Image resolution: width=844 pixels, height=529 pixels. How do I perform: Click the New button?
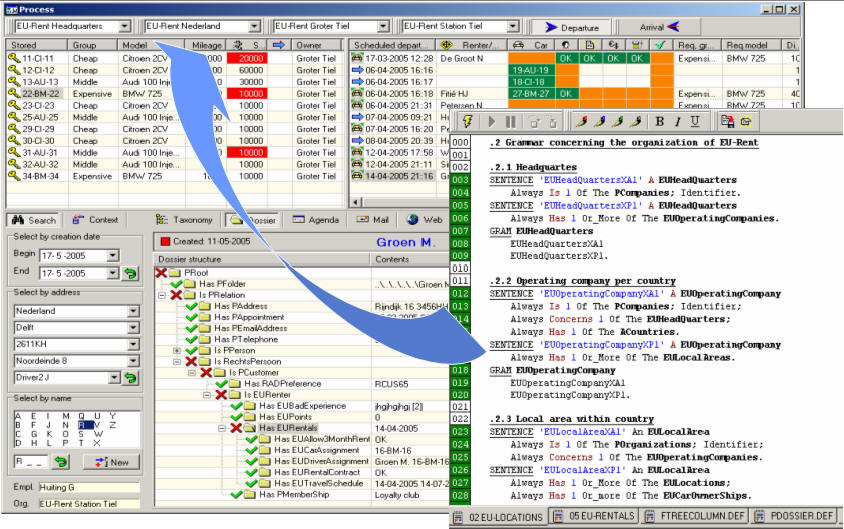(x=111, y=461)
